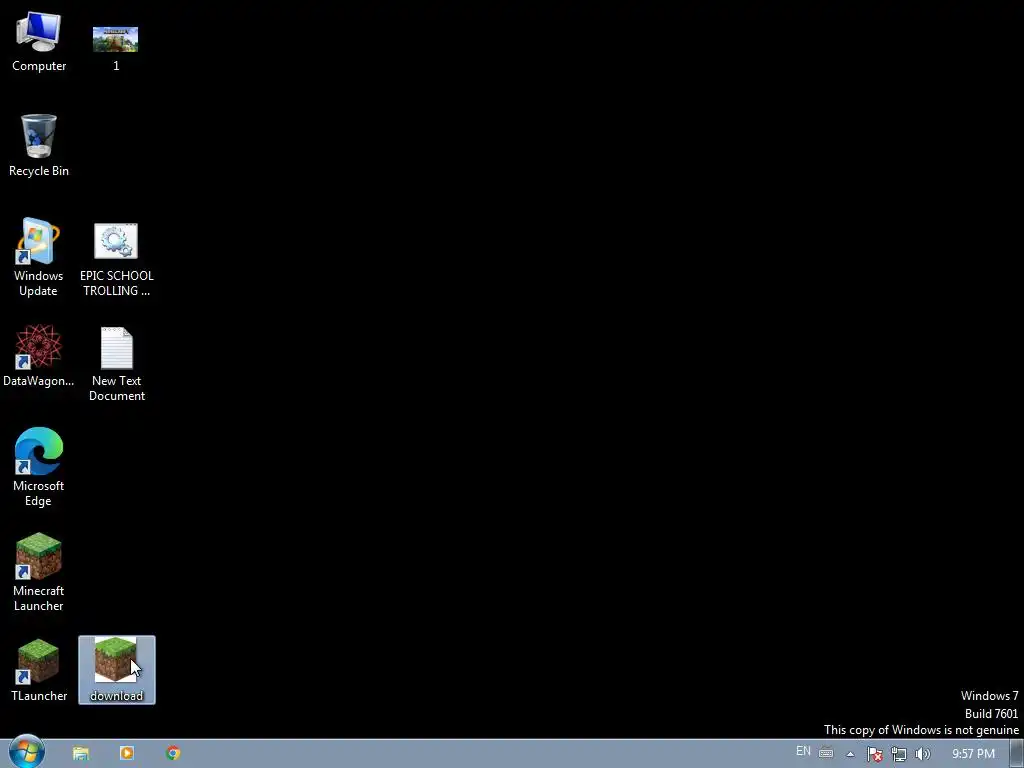Select the Minecraft image file named 1
The width and height of the screenshot is (1024, 768).
(116, 48)
